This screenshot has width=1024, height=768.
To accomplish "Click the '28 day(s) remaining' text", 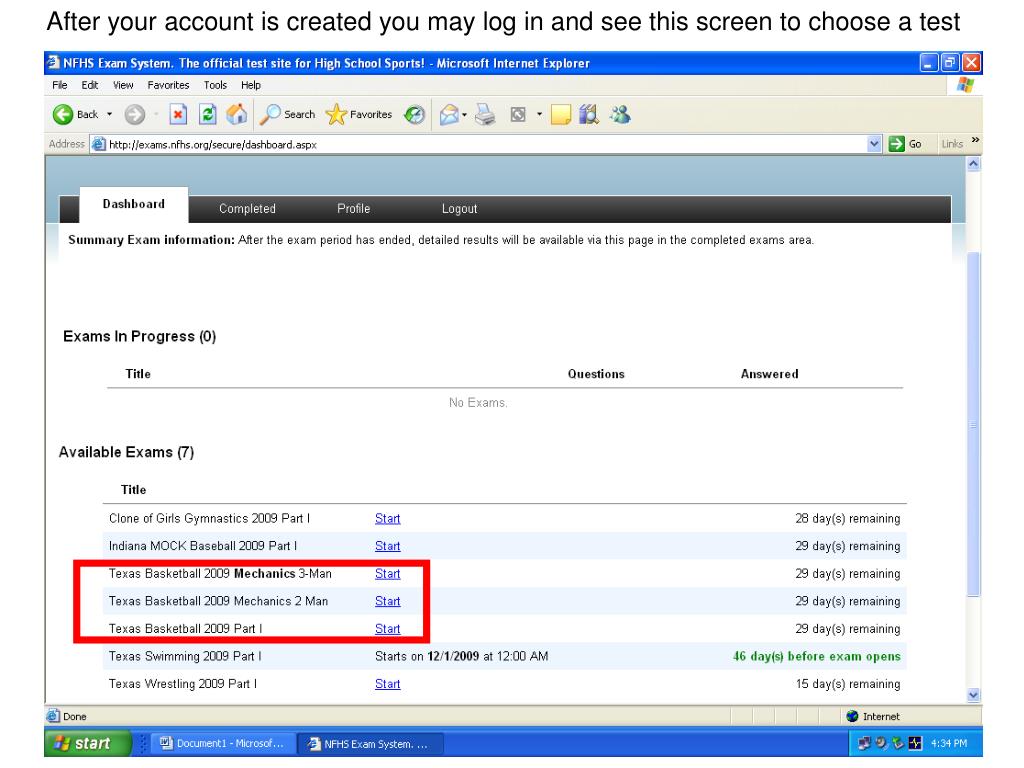I will (848, 519).
